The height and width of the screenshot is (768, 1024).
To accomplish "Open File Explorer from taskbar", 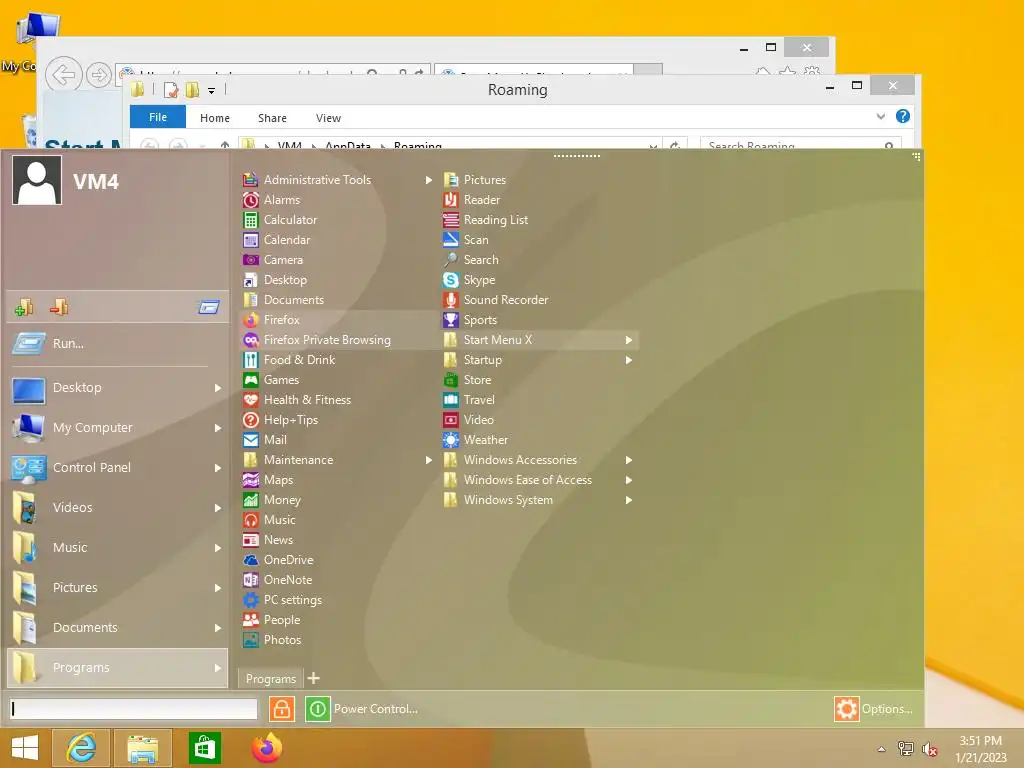I will click(x=143, y=748).
